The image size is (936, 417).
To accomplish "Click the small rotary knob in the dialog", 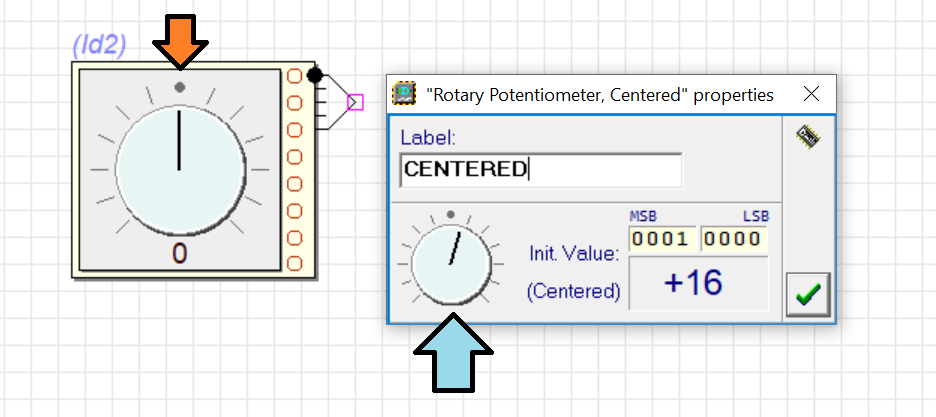I will click(x=451, y=263).
